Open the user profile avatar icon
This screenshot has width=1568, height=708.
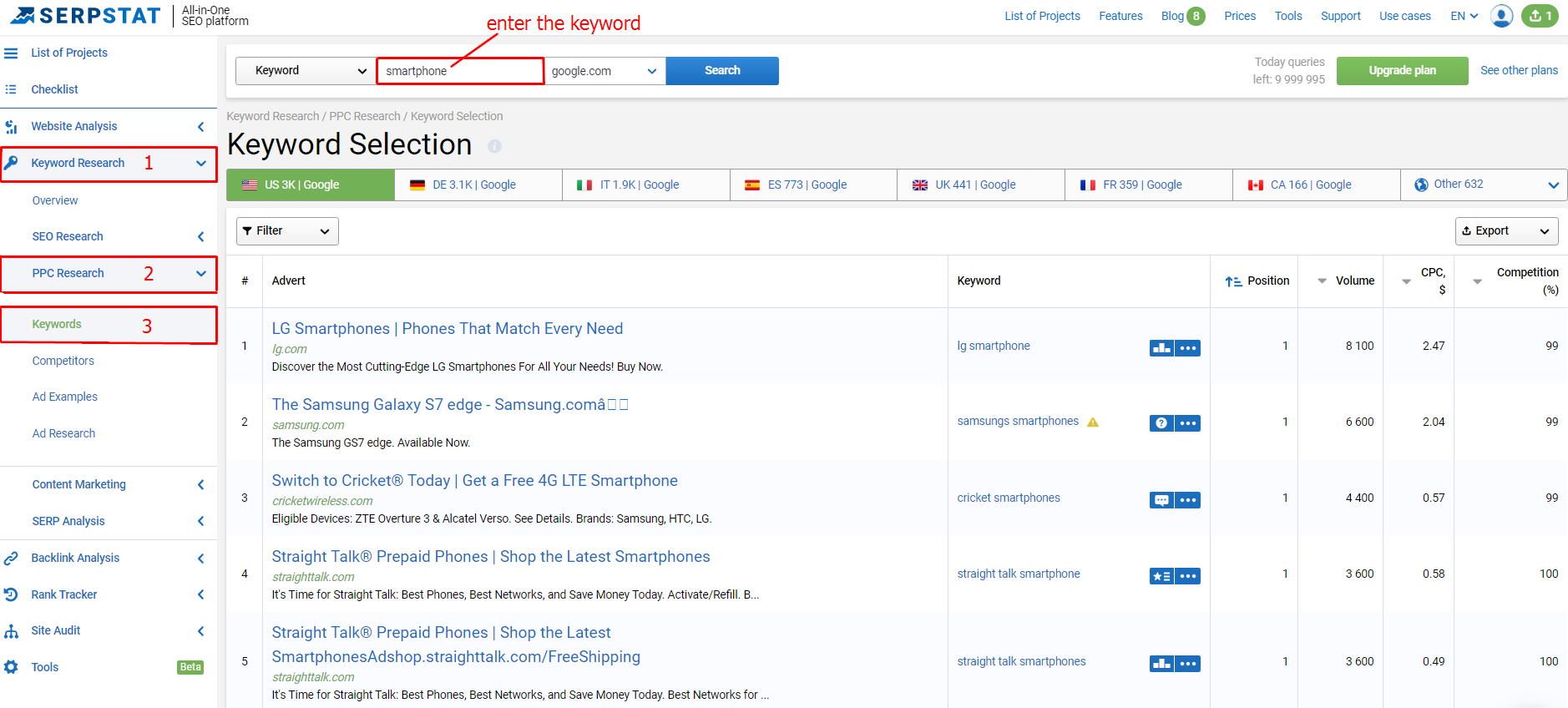1501,16
